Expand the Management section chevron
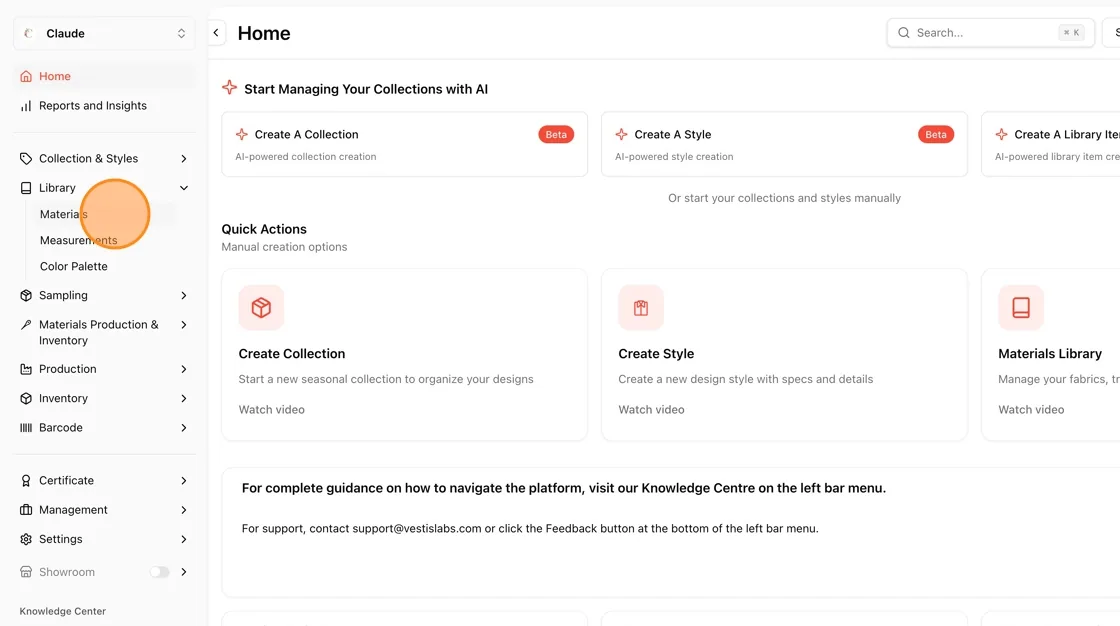The image size is (1120, 626). coord(184,510)
